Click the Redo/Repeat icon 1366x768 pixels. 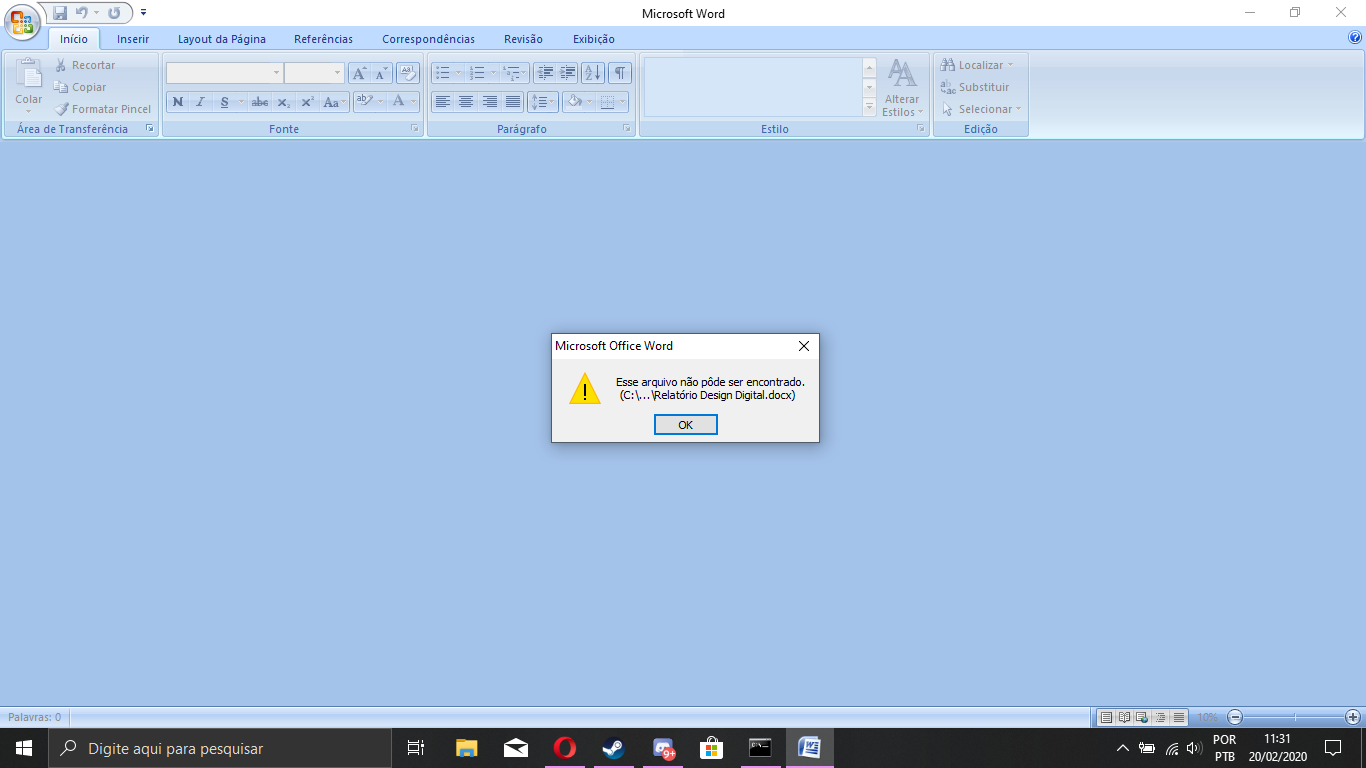tap(114, 13)
